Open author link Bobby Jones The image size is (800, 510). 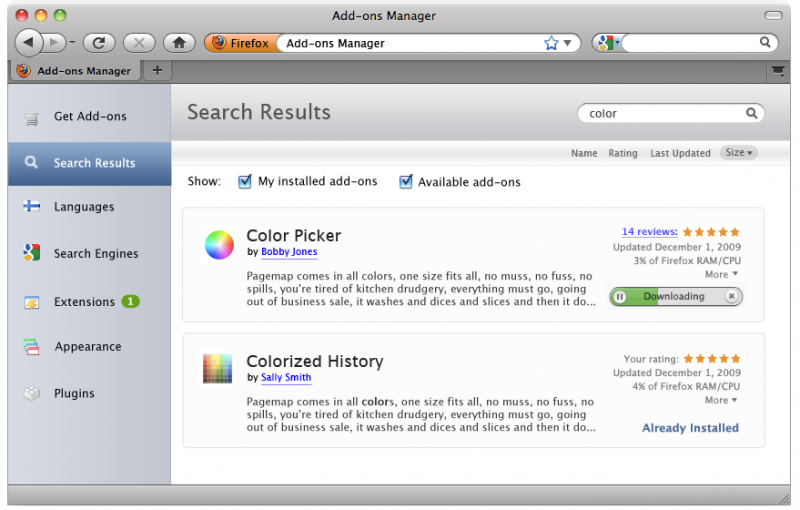(289, 251)
